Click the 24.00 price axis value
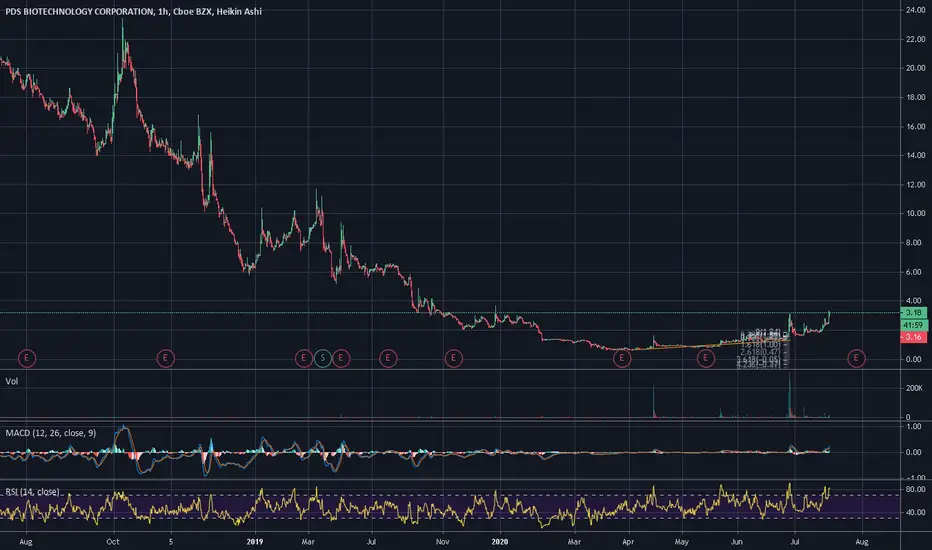The height and width of the screenshot is (550, 932). [915, 10]
